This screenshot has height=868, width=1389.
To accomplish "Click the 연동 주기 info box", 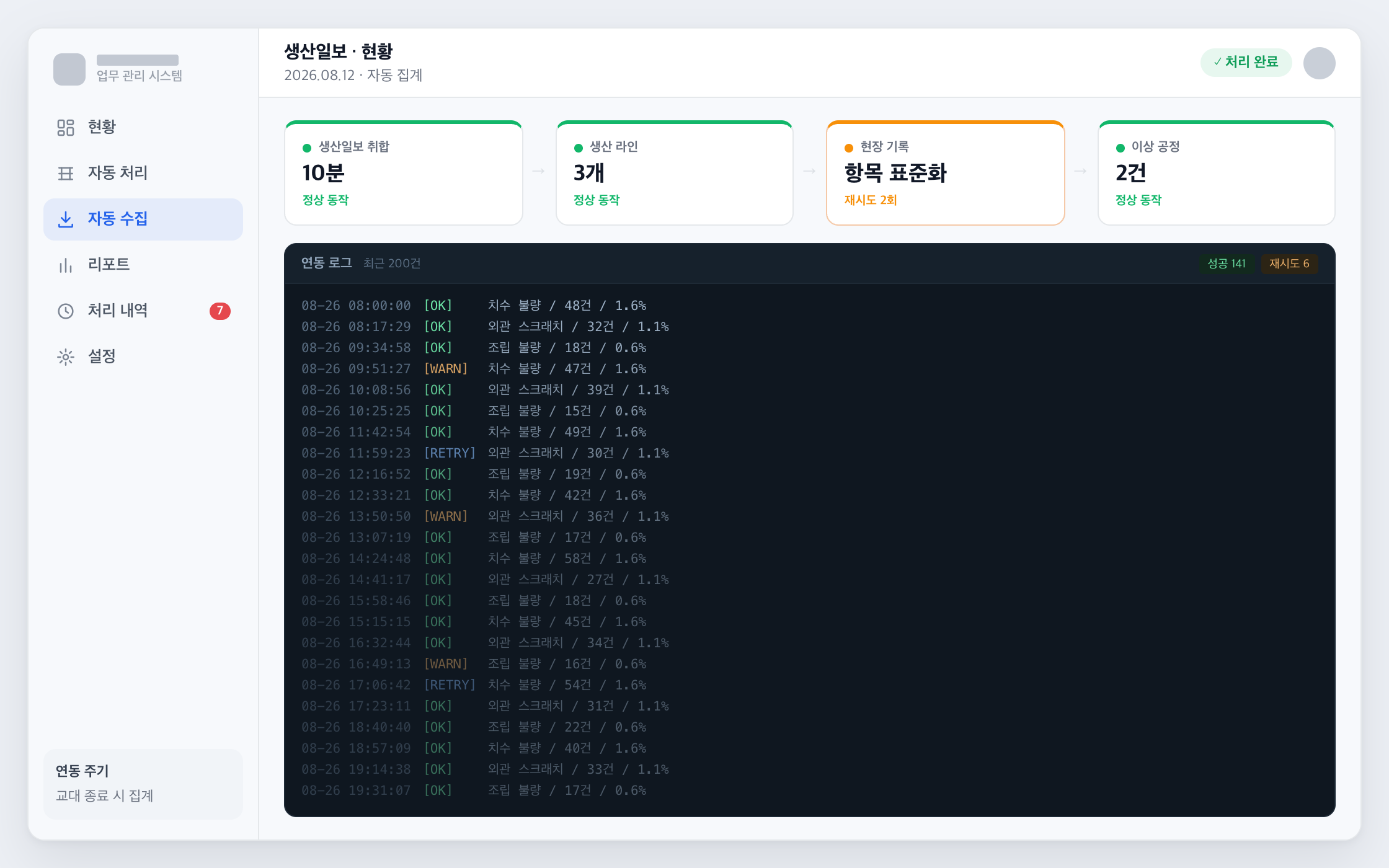I will 143,784.
